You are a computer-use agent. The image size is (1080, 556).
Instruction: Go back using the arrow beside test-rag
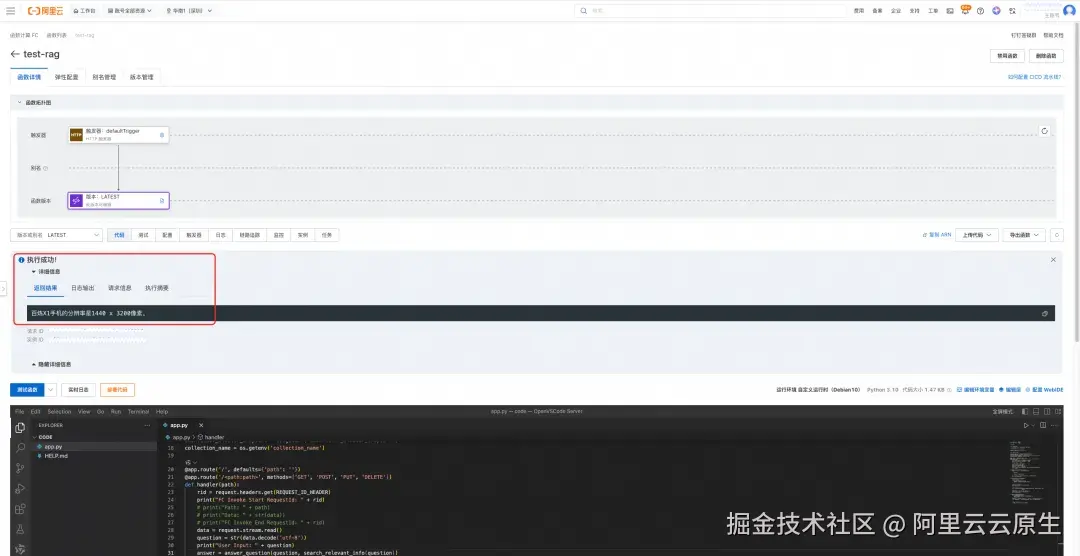[x=14, y=54]
